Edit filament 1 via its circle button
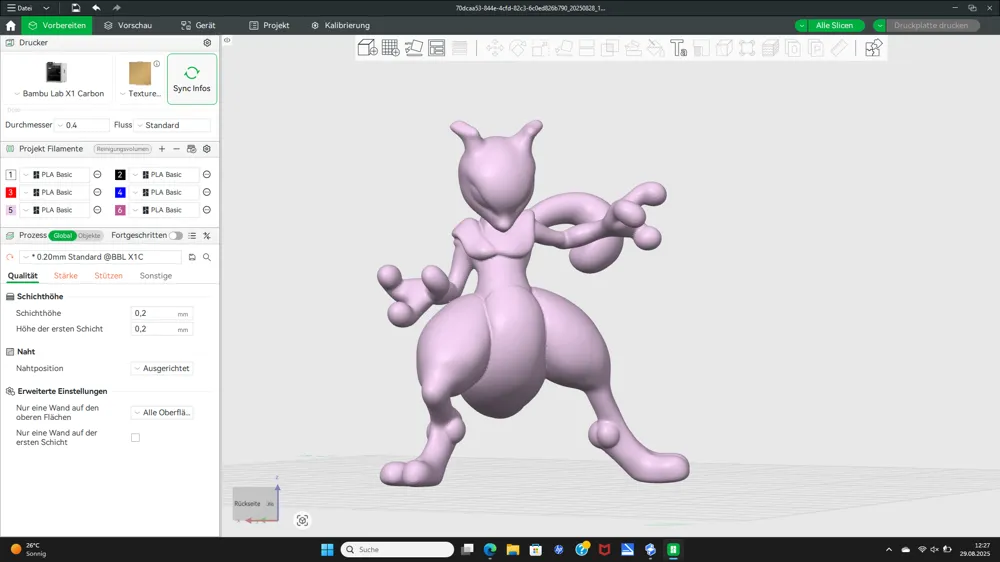The width and height of the screenshot is (1000, 562). [x=97, y=174]
